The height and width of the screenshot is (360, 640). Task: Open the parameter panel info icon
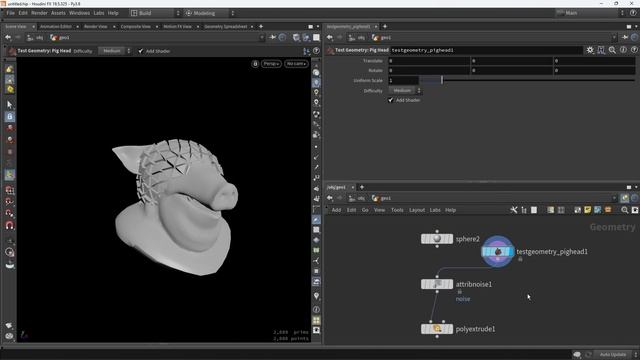click(623, 50)
